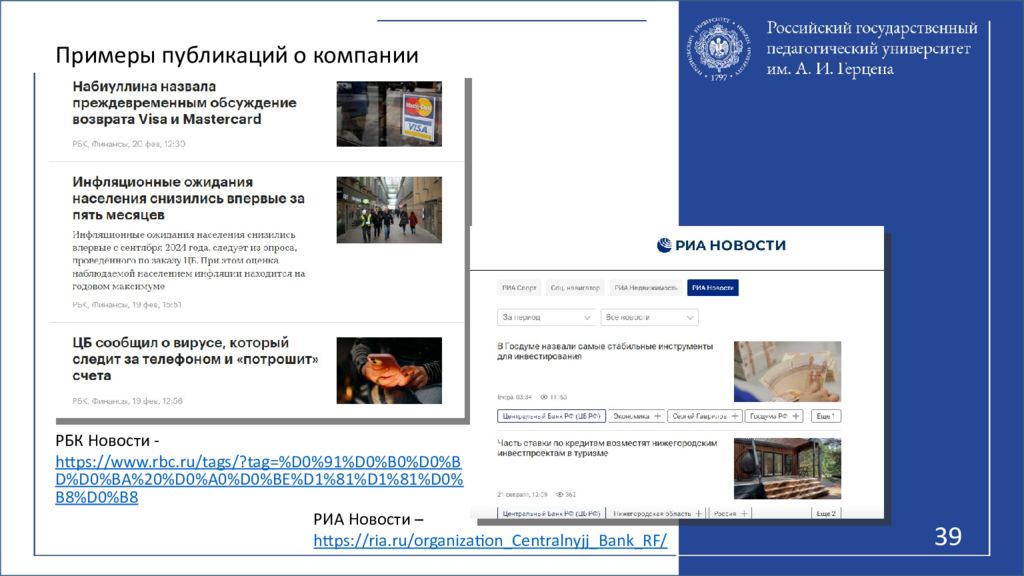Add the Сергей Гаврилов tag via plus icon
This screenshot has height=576, width=1024.
click(x=735, y=416)
